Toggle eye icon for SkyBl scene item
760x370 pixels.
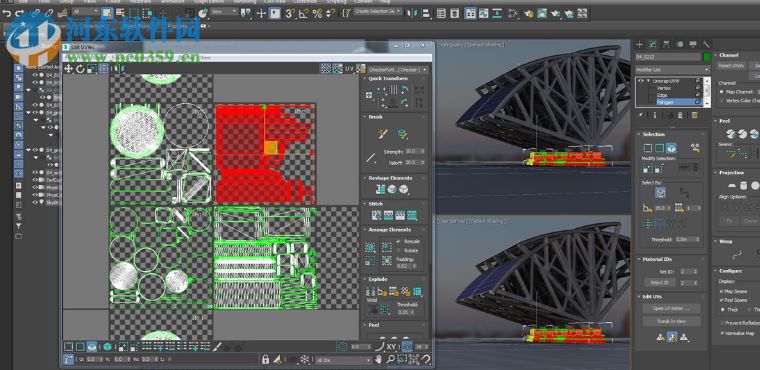[x=35, y=202]
